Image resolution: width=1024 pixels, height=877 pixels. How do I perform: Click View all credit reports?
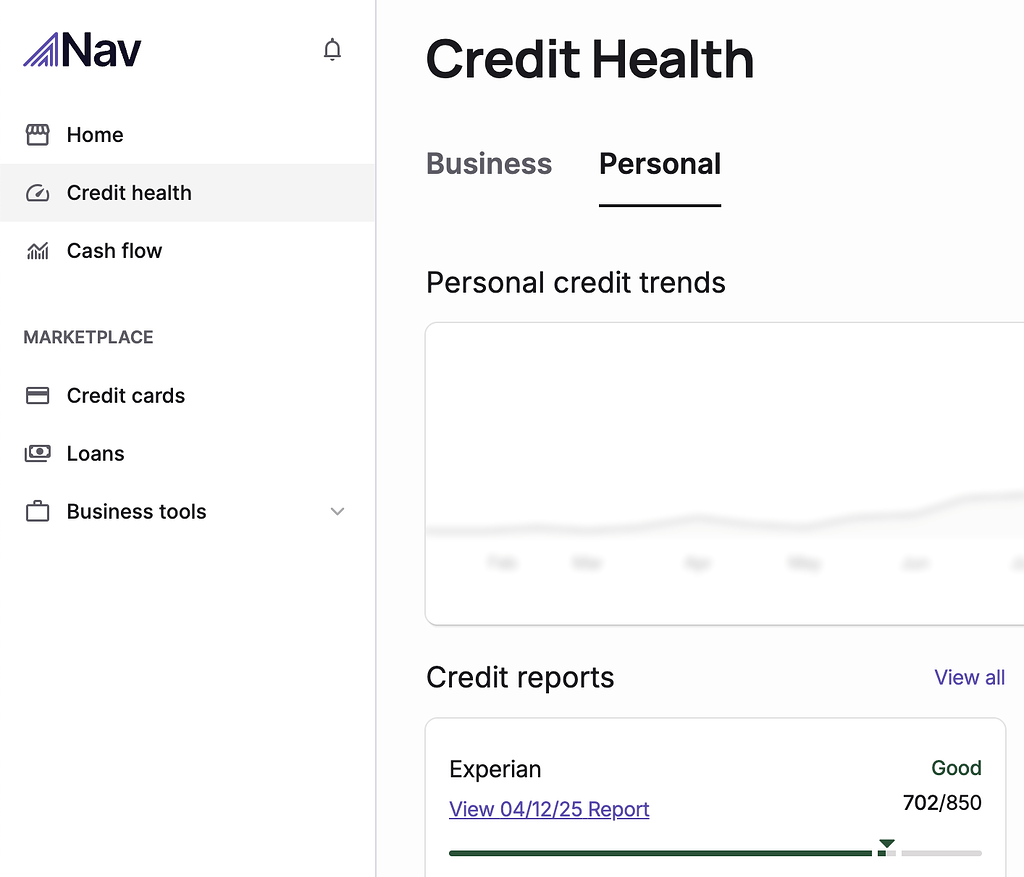969,677
